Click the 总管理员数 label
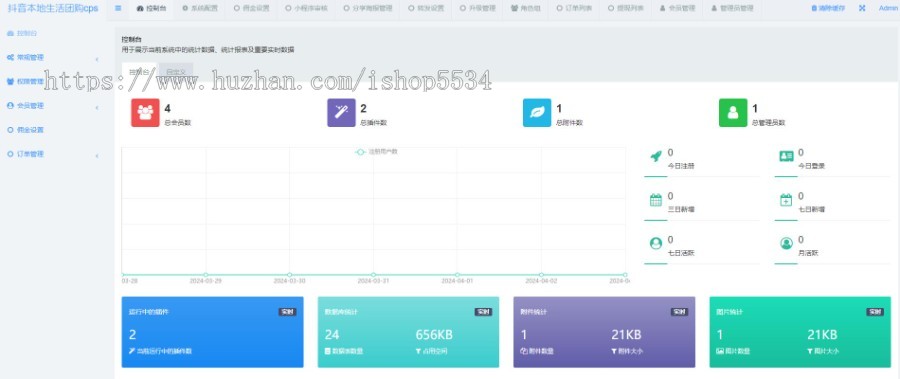This screenshot has height=379, width=900. coord(769,122)
